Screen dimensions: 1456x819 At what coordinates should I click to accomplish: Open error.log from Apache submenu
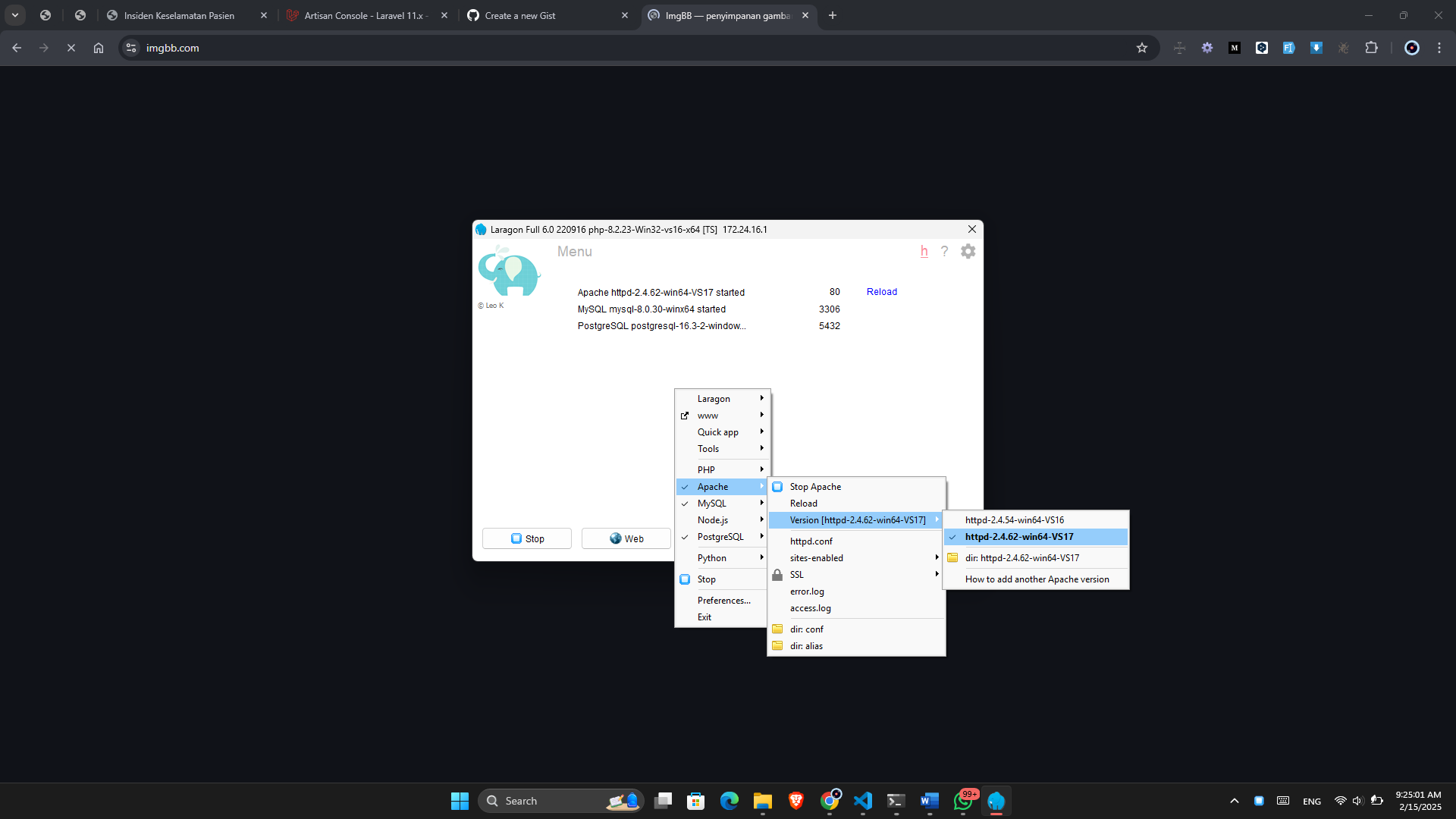tap(856, 591)
